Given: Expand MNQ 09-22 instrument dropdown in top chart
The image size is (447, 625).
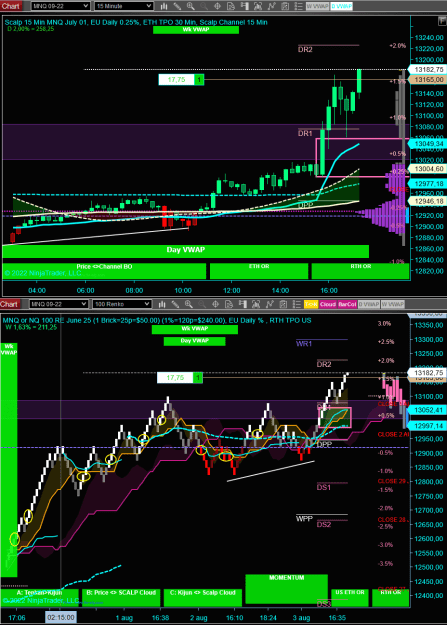Looking at the screenshot, I should [x=60, y=6].
